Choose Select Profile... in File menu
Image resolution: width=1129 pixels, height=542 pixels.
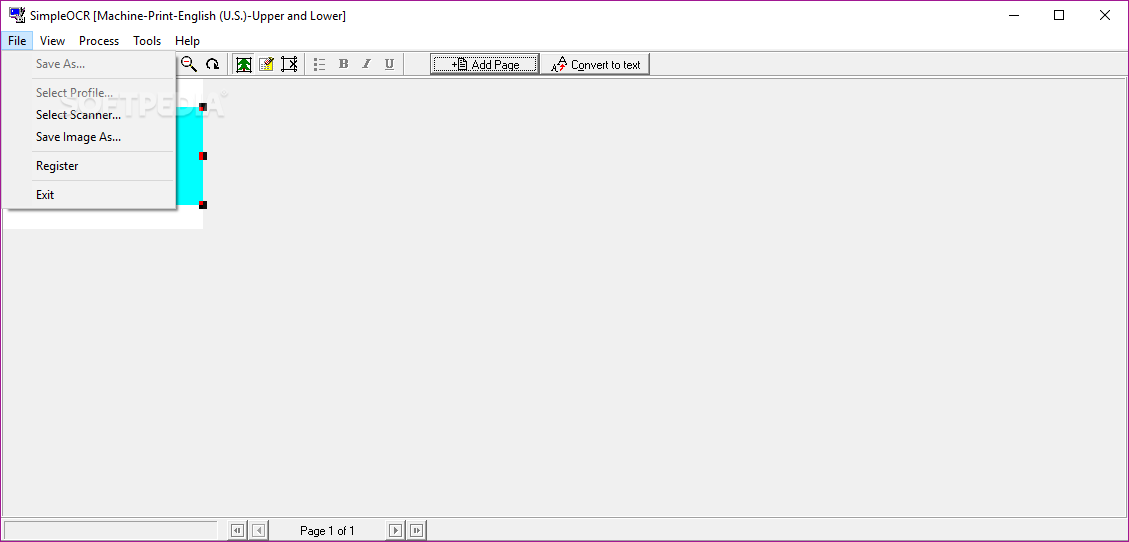89,93
